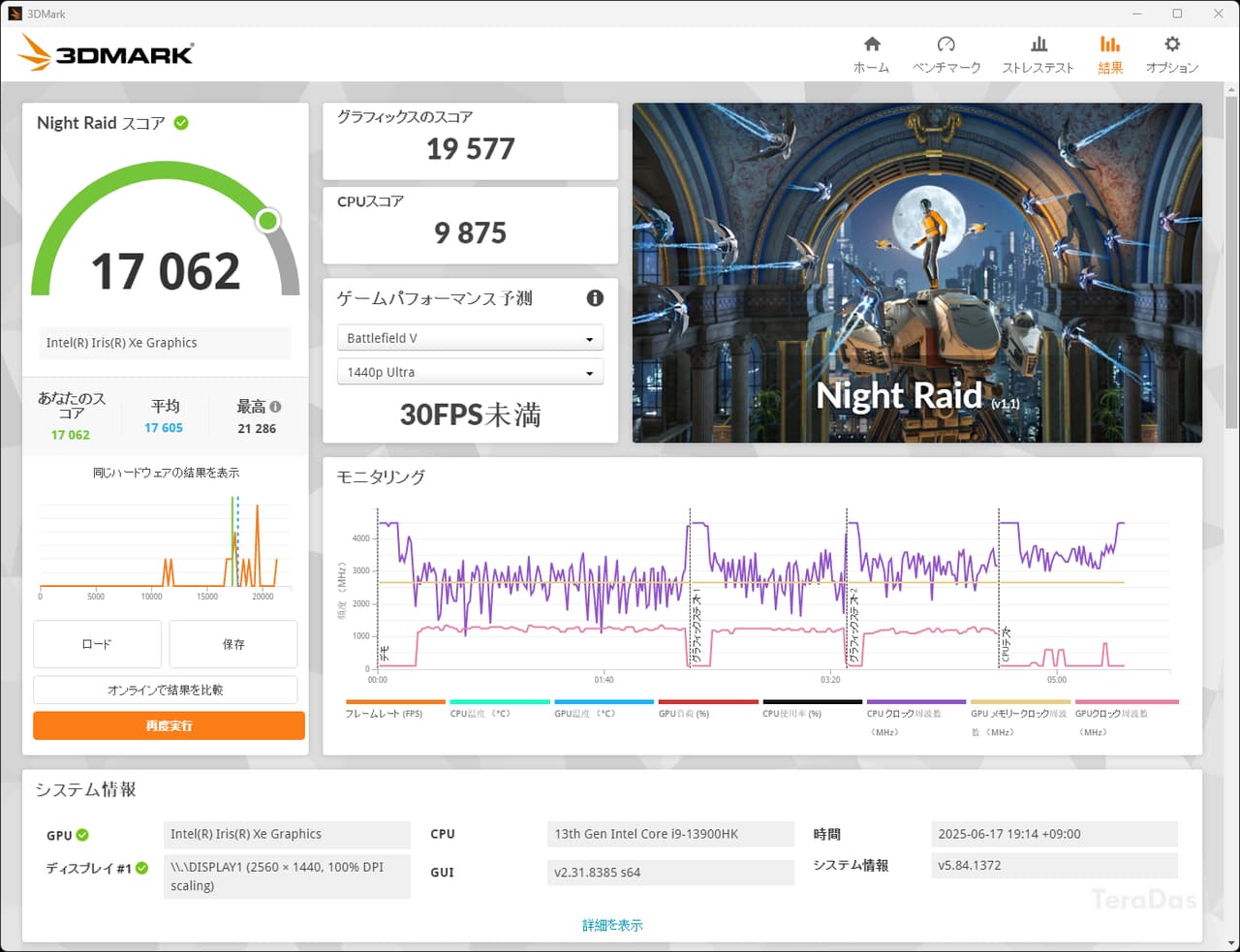Screen dimensions: 1240x952
Task: Open the ホーム tab
Action: tap(871, 55)
